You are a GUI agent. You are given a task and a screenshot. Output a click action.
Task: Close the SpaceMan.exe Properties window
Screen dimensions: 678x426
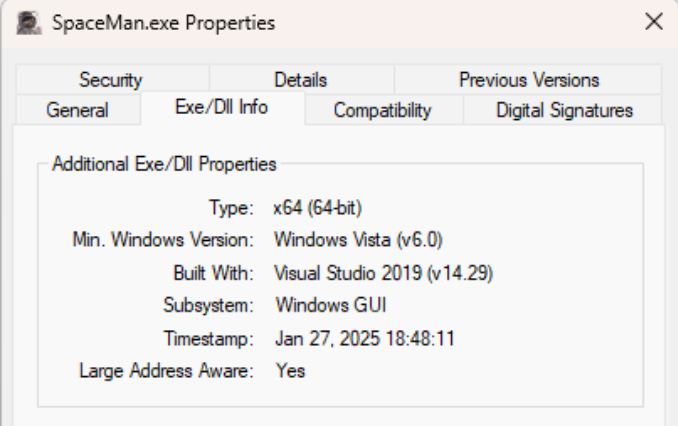pyautogui.click(x=654, y=21)
